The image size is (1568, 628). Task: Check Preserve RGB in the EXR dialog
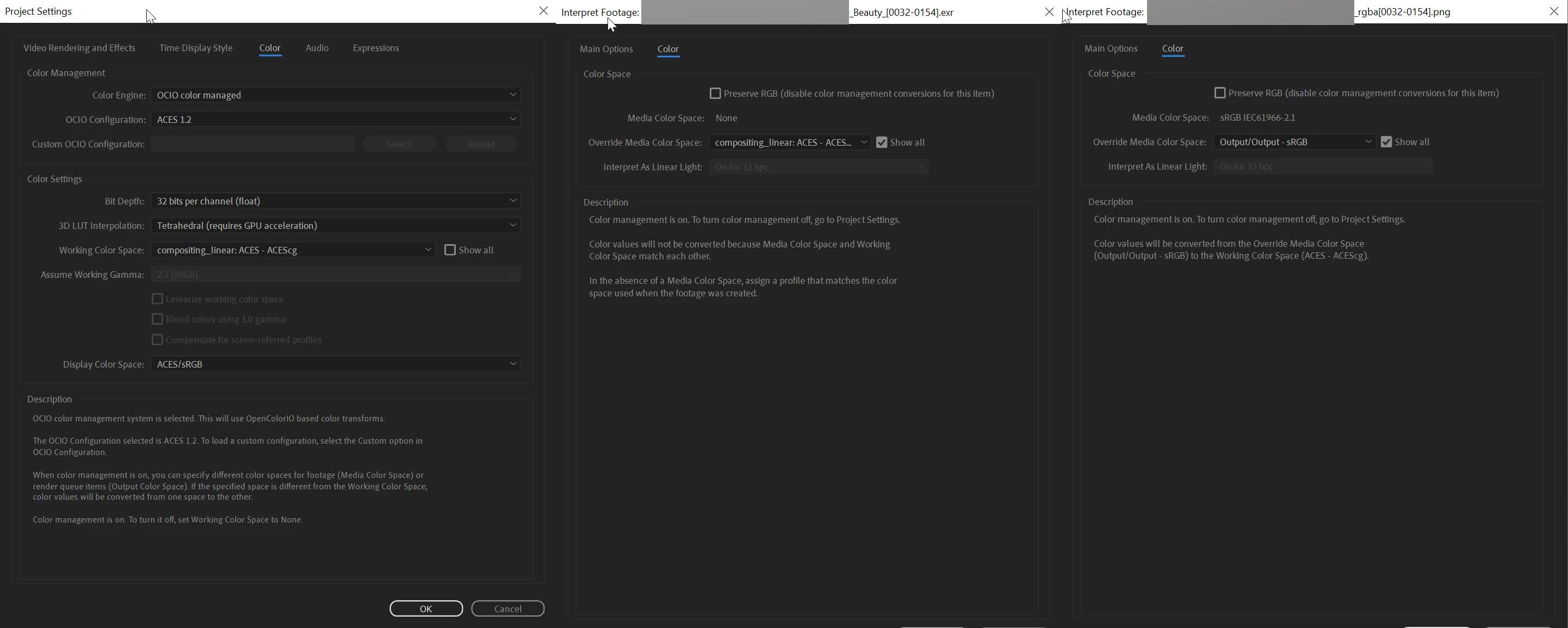[x=715, y=93]
